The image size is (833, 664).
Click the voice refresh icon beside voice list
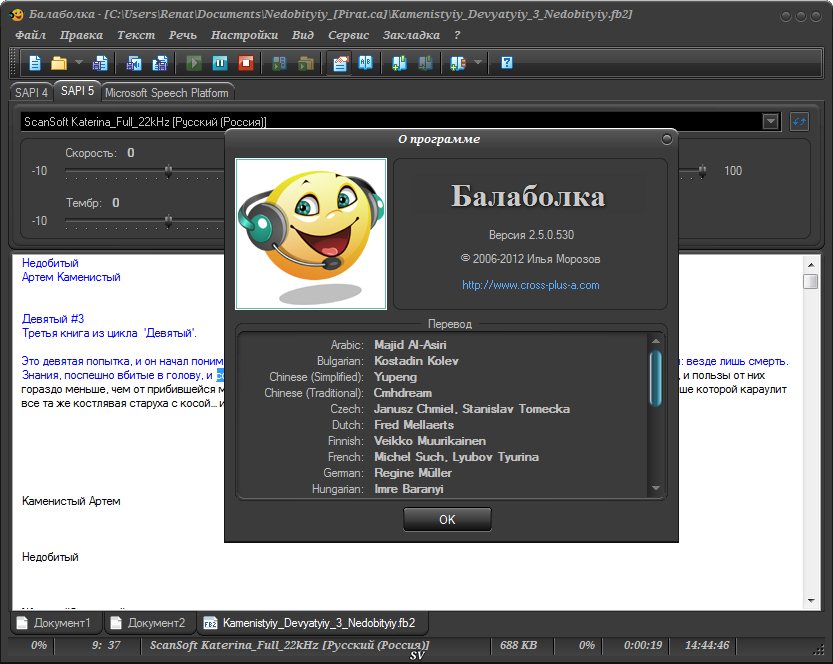point(799,121)
